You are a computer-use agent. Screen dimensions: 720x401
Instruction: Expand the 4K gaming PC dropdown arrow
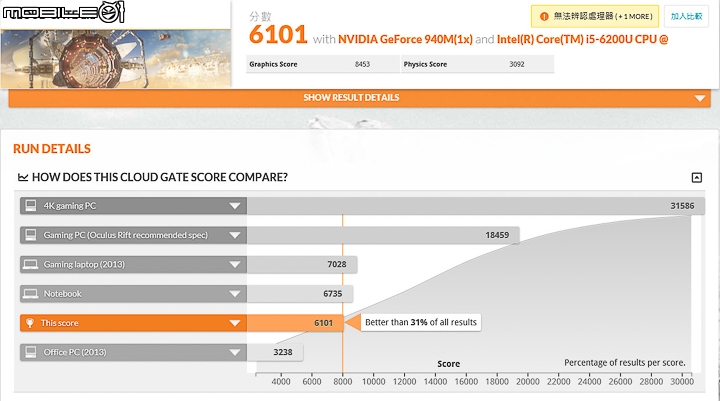tap(235, 206)
